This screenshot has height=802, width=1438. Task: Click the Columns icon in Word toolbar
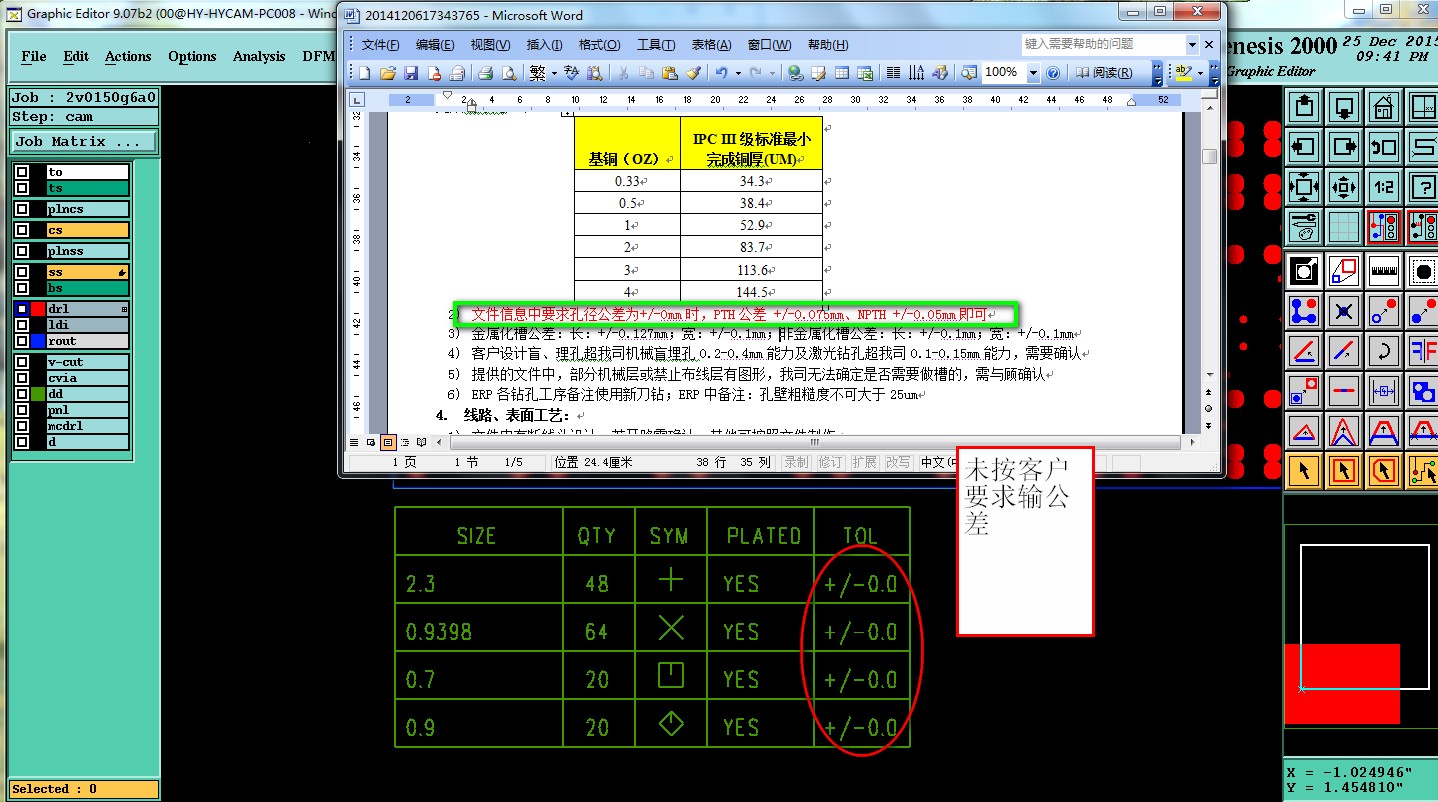click(x=893, y=73)
